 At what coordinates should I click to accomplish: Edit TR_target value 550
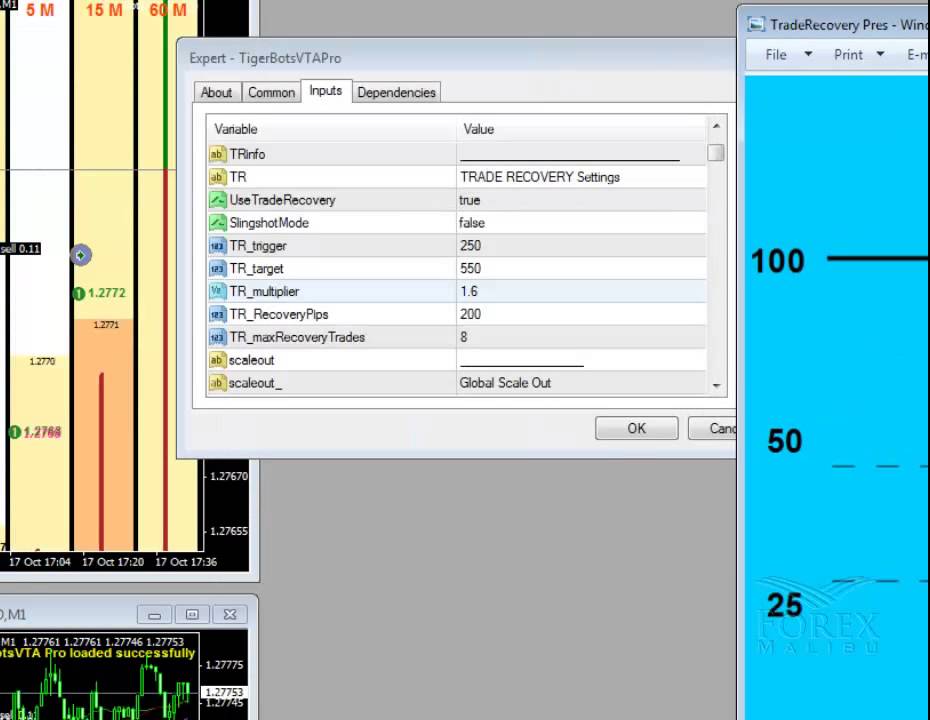pyautogui.click(x=470, y=269)
